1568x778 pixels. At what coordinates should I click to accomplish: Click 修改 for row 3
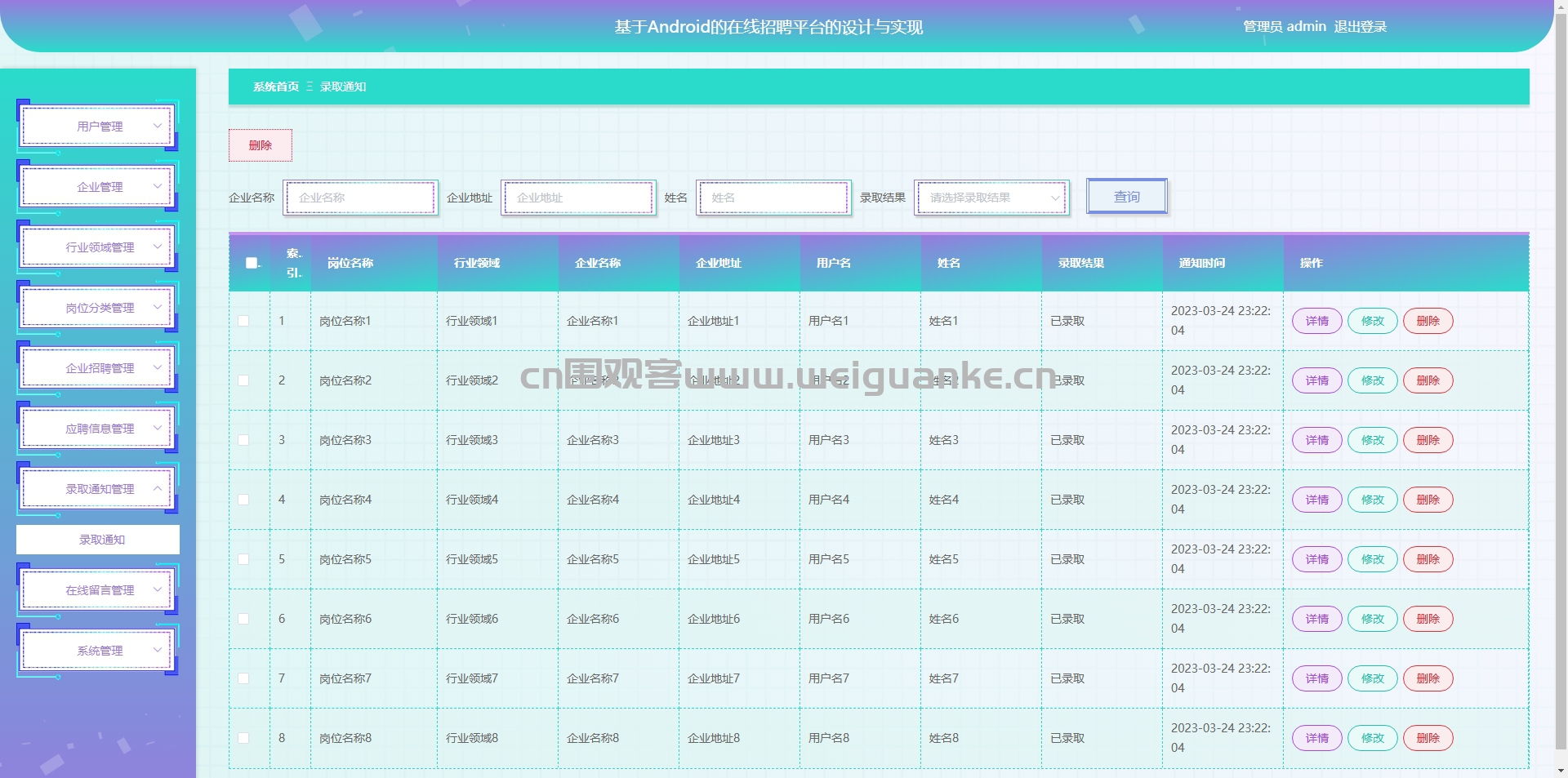pyautogui.click(x=1372, y=440)
